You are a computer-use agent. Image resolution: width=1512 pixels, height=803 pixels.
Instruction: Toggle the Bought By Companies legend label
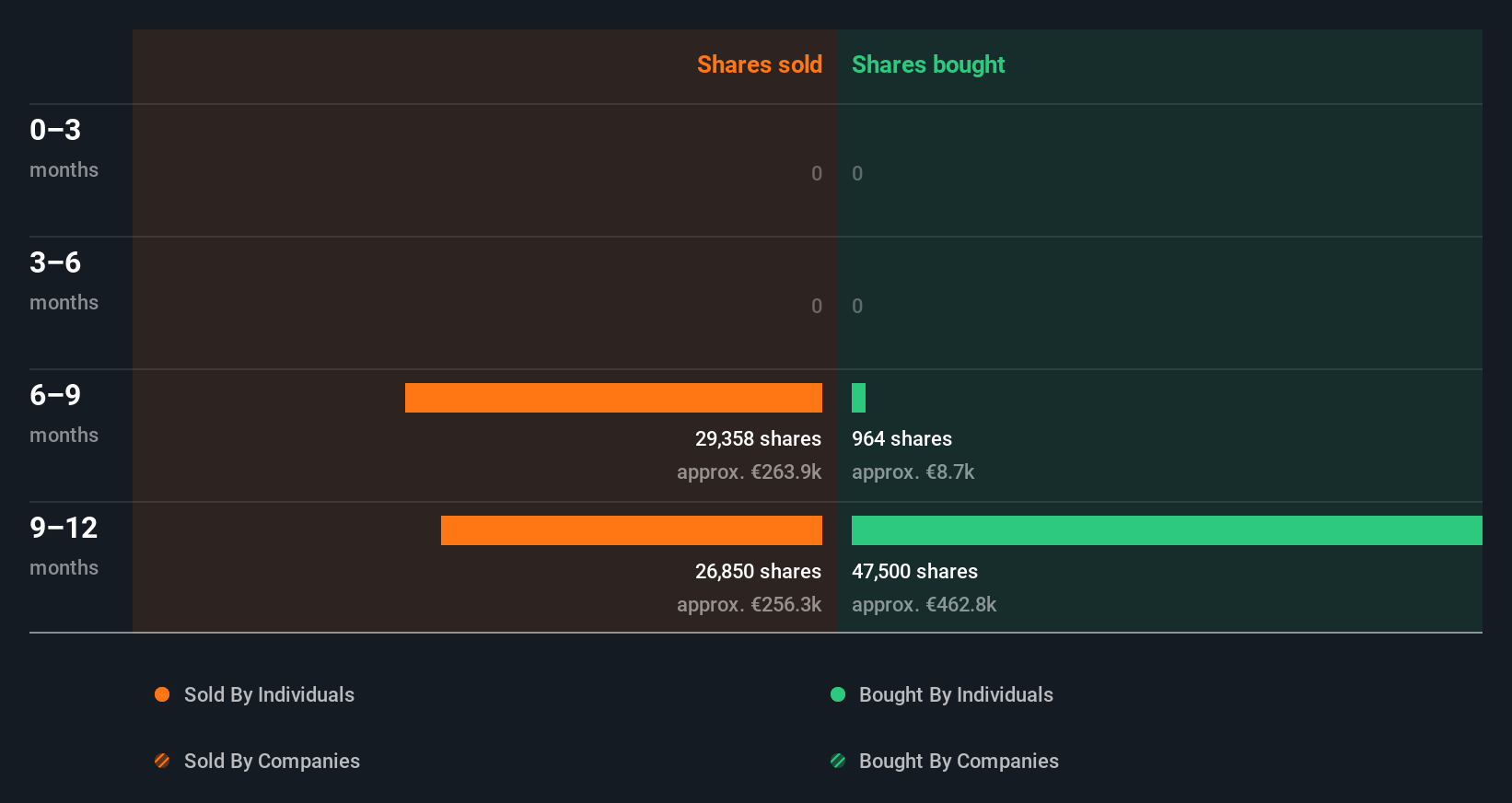pyautogui.click(x=959, y=761)
